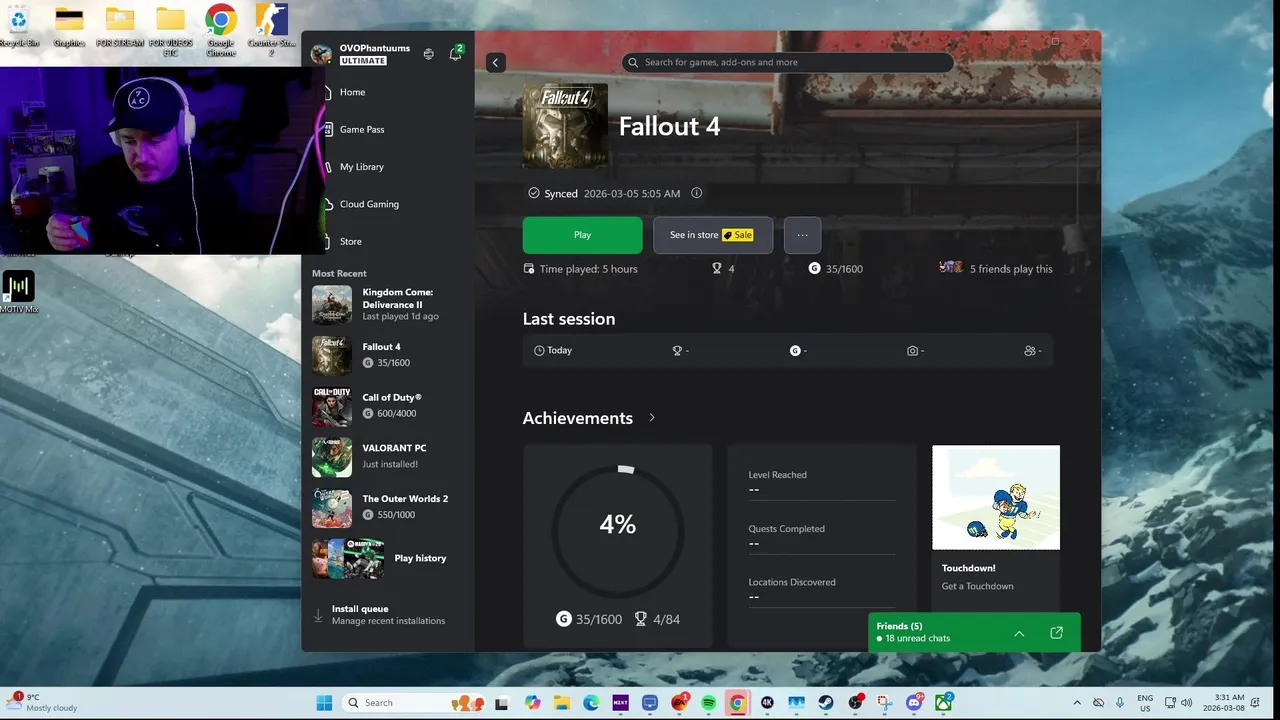Click See in store Sale button

pos(713,235)
